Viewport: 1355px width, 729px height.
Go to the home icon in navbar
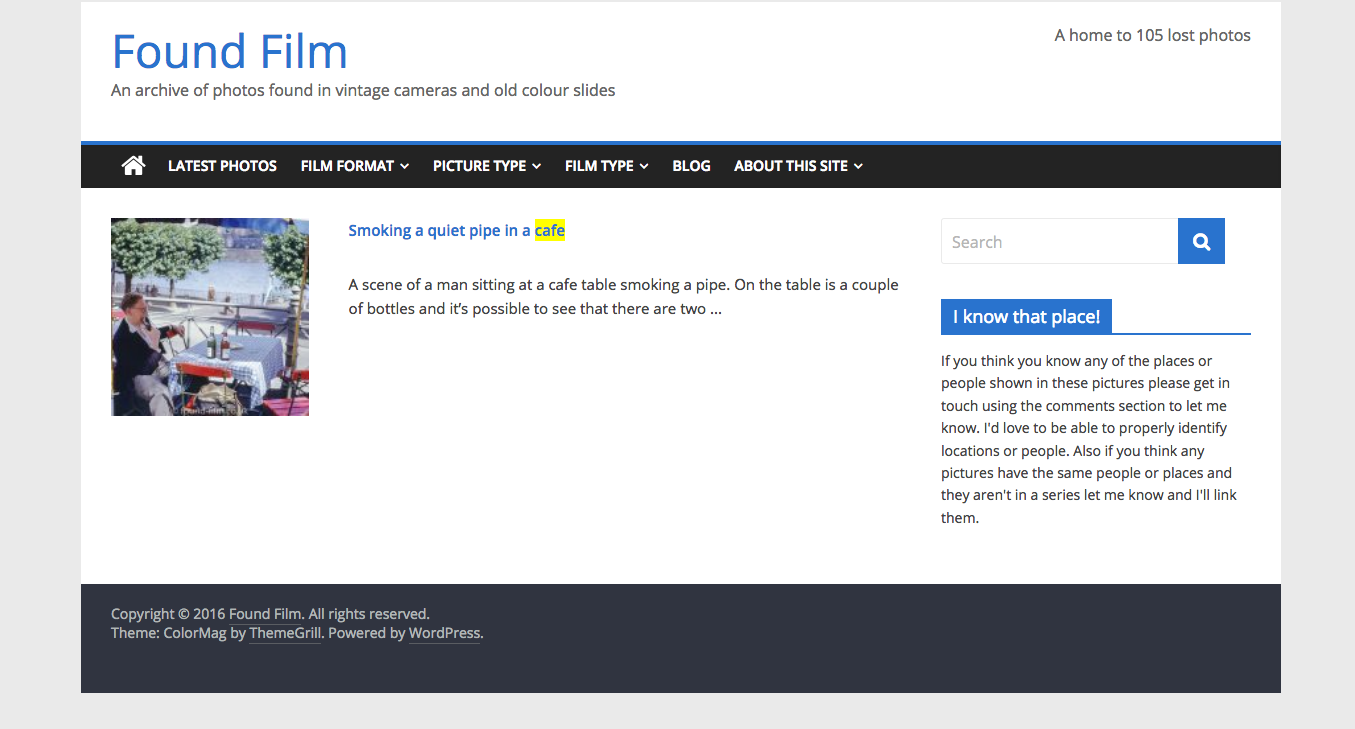(x=133, y=165)
